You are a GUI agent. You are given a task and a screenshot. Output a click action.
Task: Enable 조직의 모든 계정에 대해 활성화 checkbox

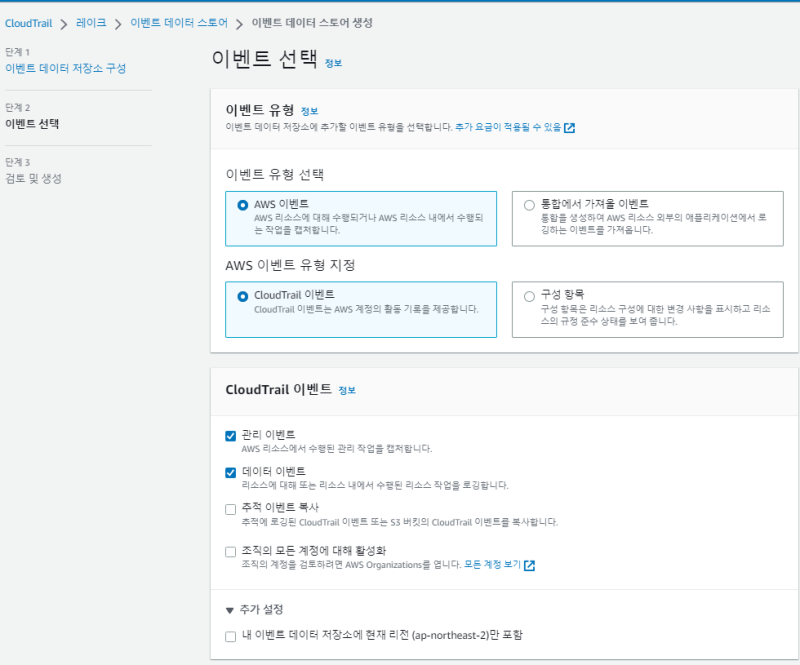pos(231,551)
